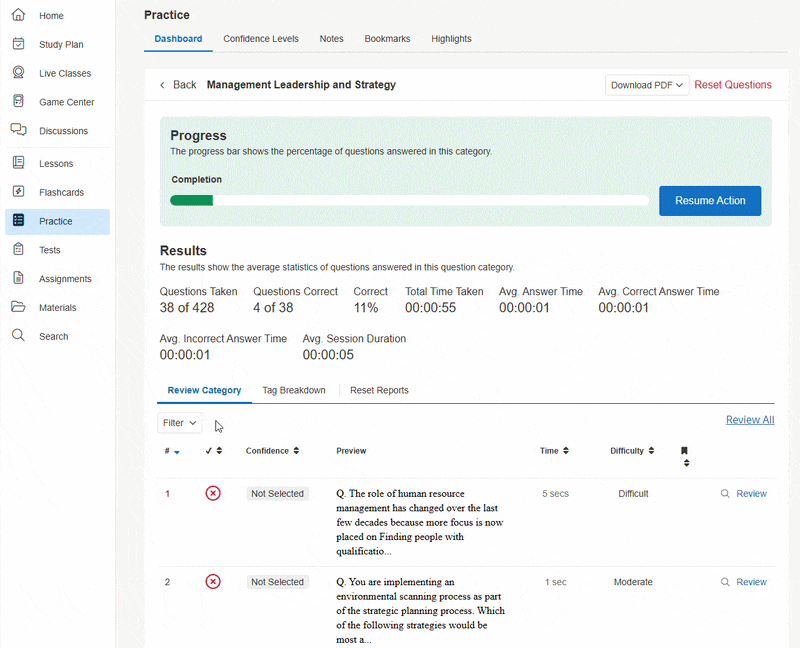Viewport: 800px width, 648px height.
Task: Click the Reset Questions link
Action: point(733,85)
